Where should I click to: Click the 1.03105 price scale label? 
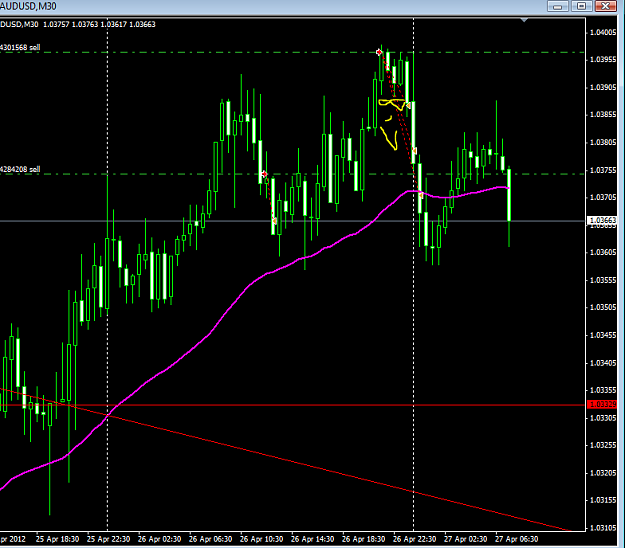(x=603, y=528)
